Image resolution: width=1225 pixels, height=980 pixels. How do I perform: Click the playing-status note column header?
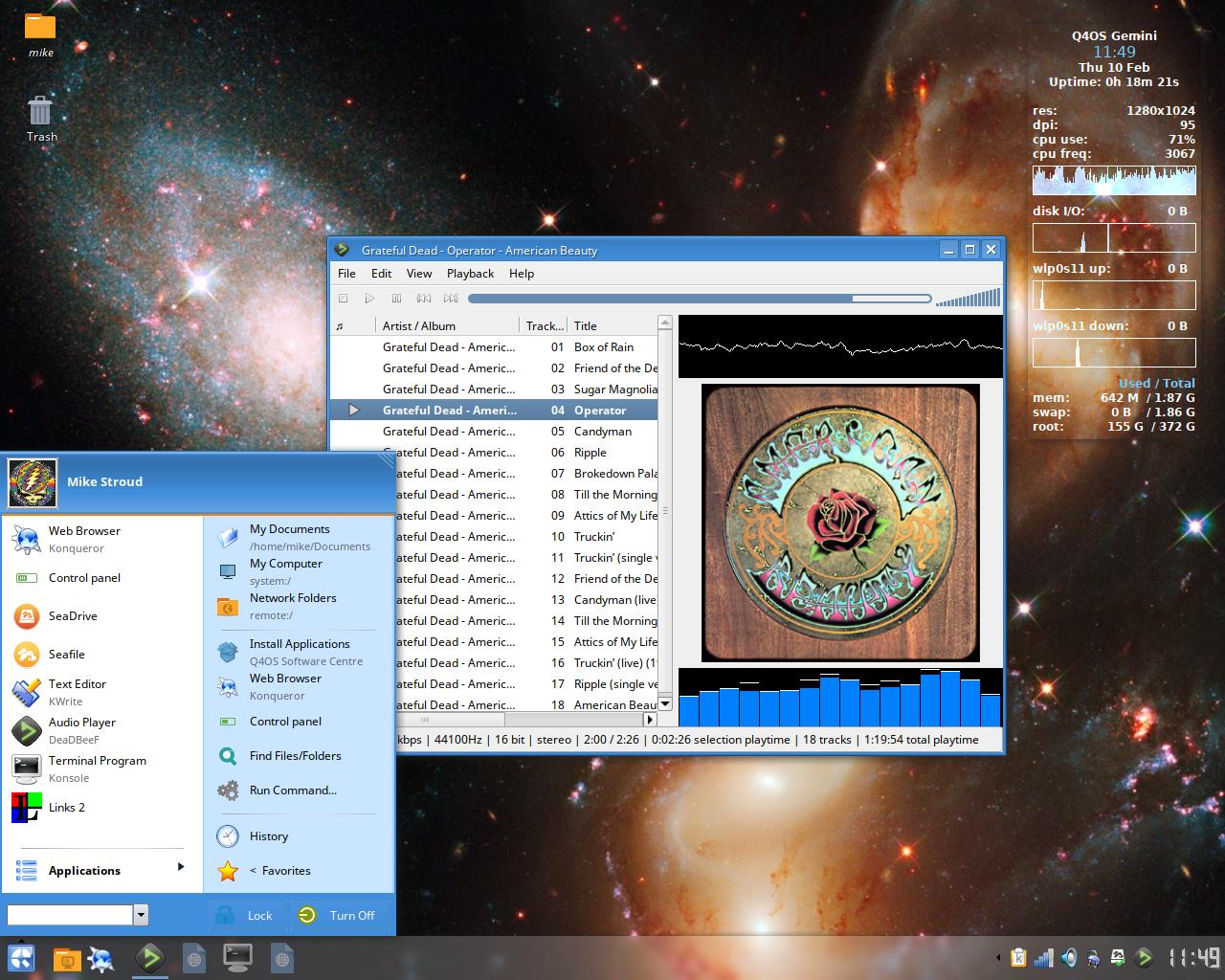click(x=351, y=325)
